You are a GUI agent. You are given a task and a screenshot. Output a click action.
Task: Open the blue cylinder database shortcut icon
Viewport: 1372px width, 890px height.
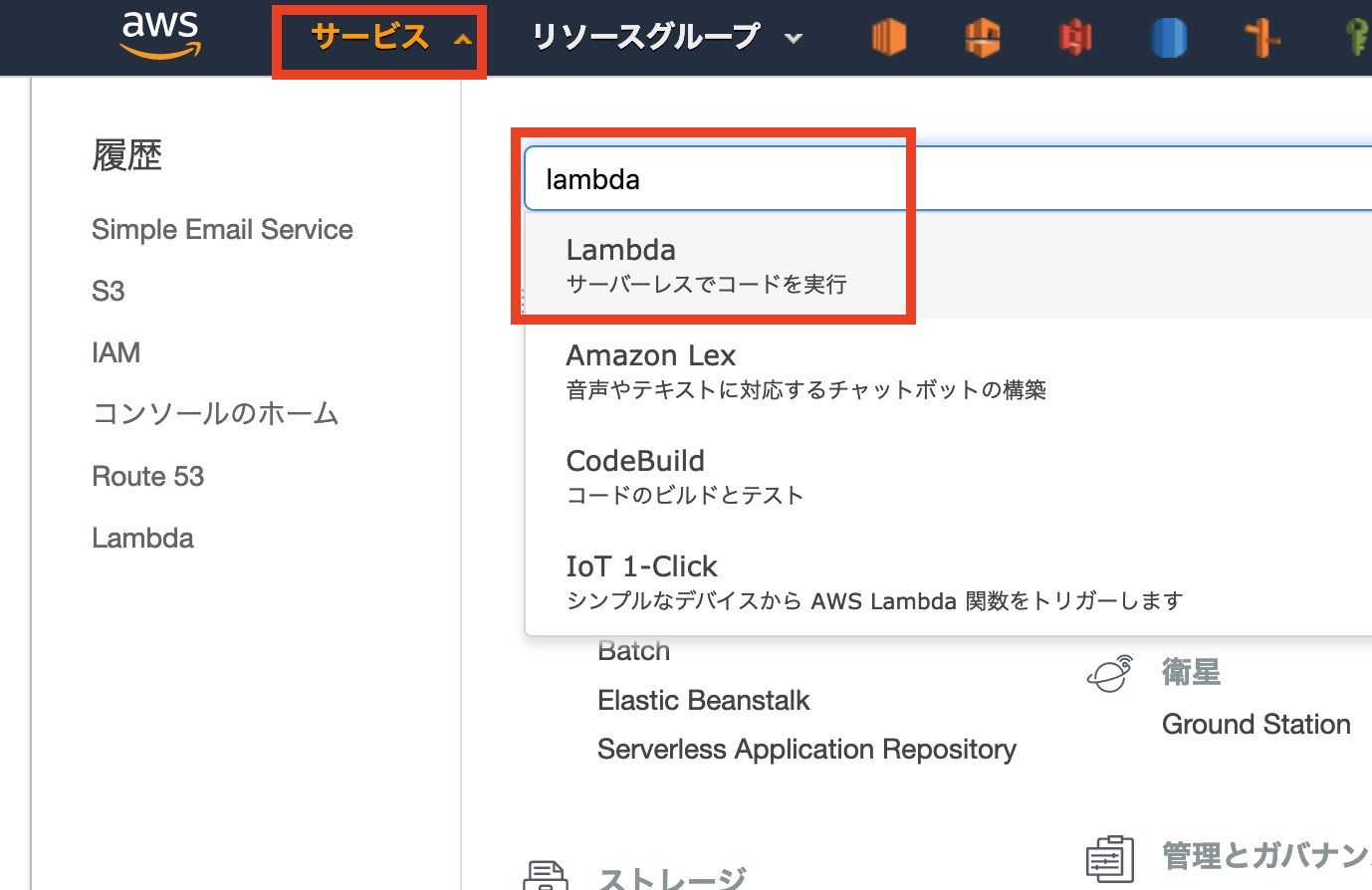[x=1169, y=38]
